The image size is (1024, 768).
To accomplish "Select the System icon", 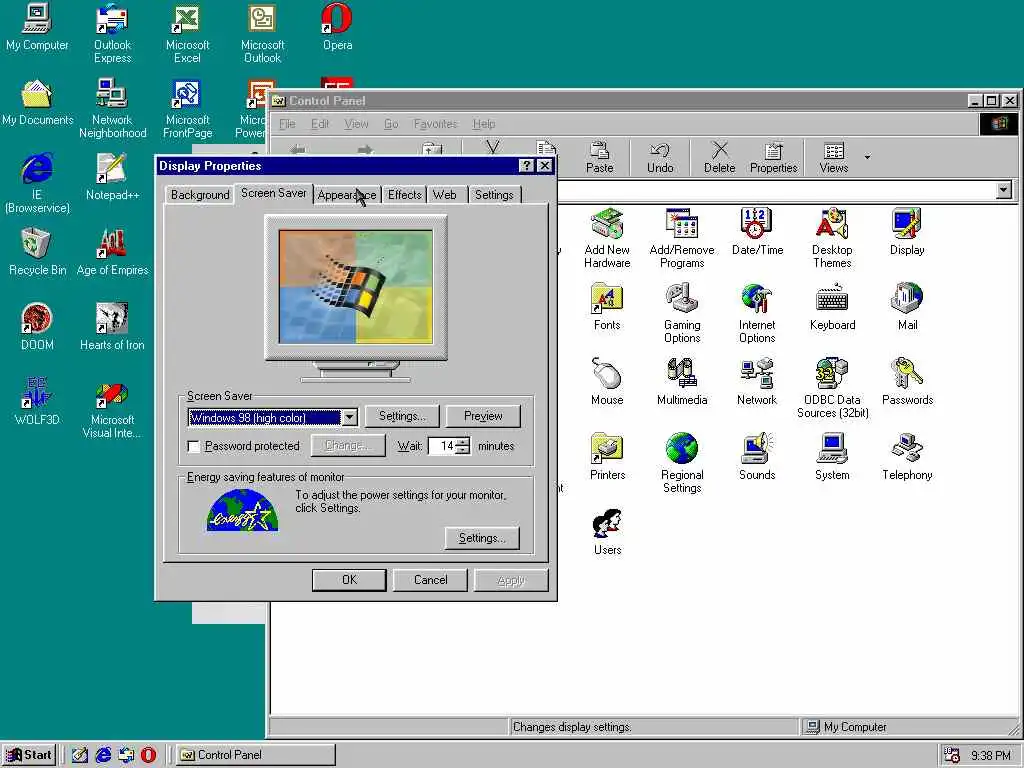I will (x=832, y=456).
